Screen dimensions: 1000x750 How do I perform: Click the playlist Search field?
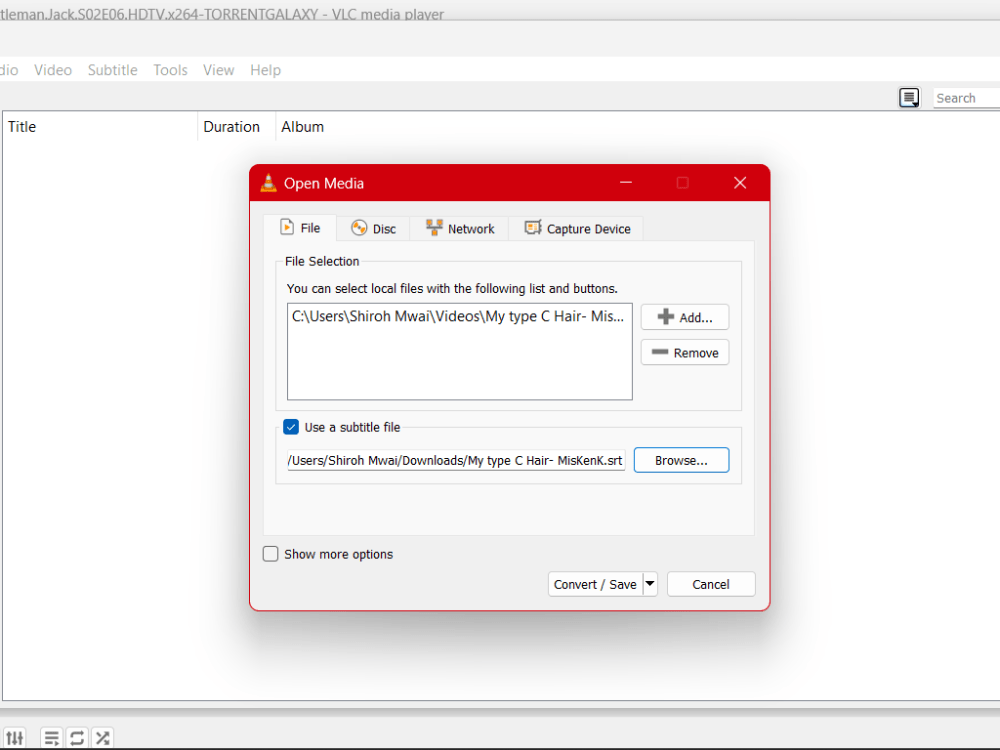coord(966,98)
